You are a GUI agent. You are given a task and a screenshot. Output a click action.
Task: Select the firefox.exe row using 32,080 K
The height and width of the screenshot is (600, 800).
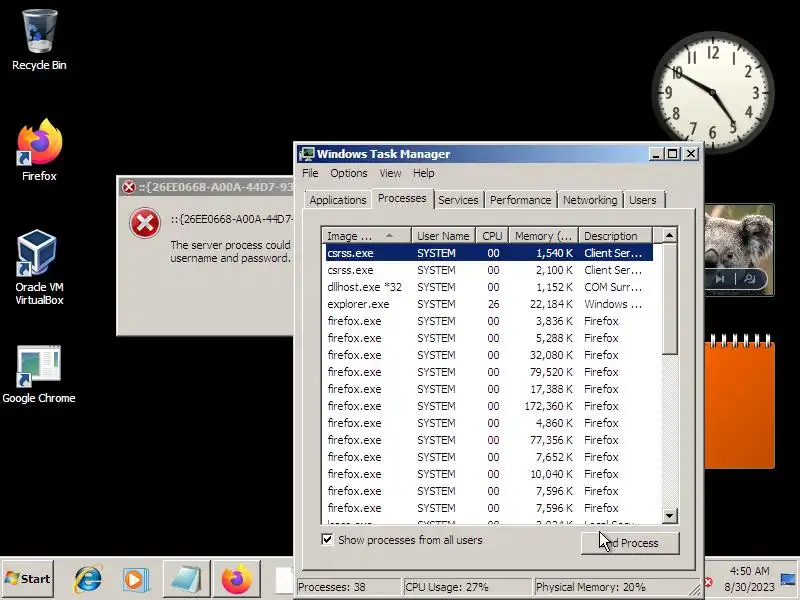click(x=489, y=355)
